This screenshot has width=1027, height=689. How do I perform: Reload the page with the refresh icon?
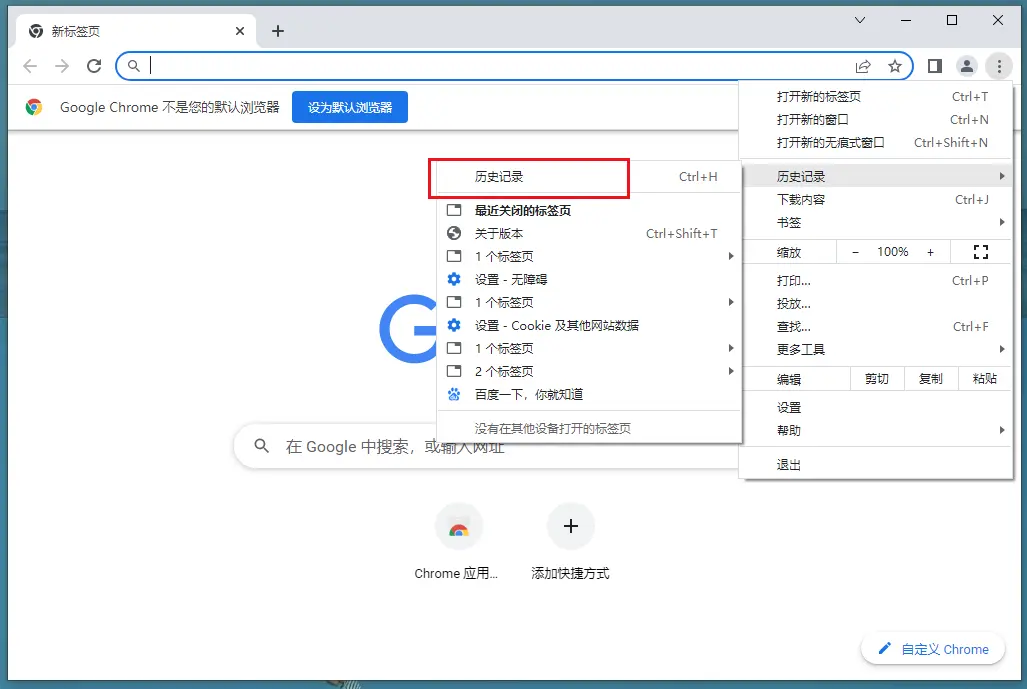94,65
